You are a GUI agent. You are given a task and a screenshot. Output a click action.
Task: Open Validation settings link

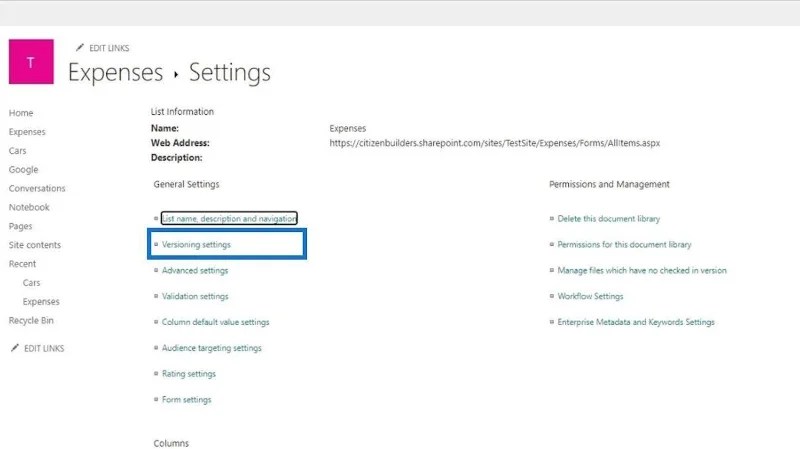(195, 296)
